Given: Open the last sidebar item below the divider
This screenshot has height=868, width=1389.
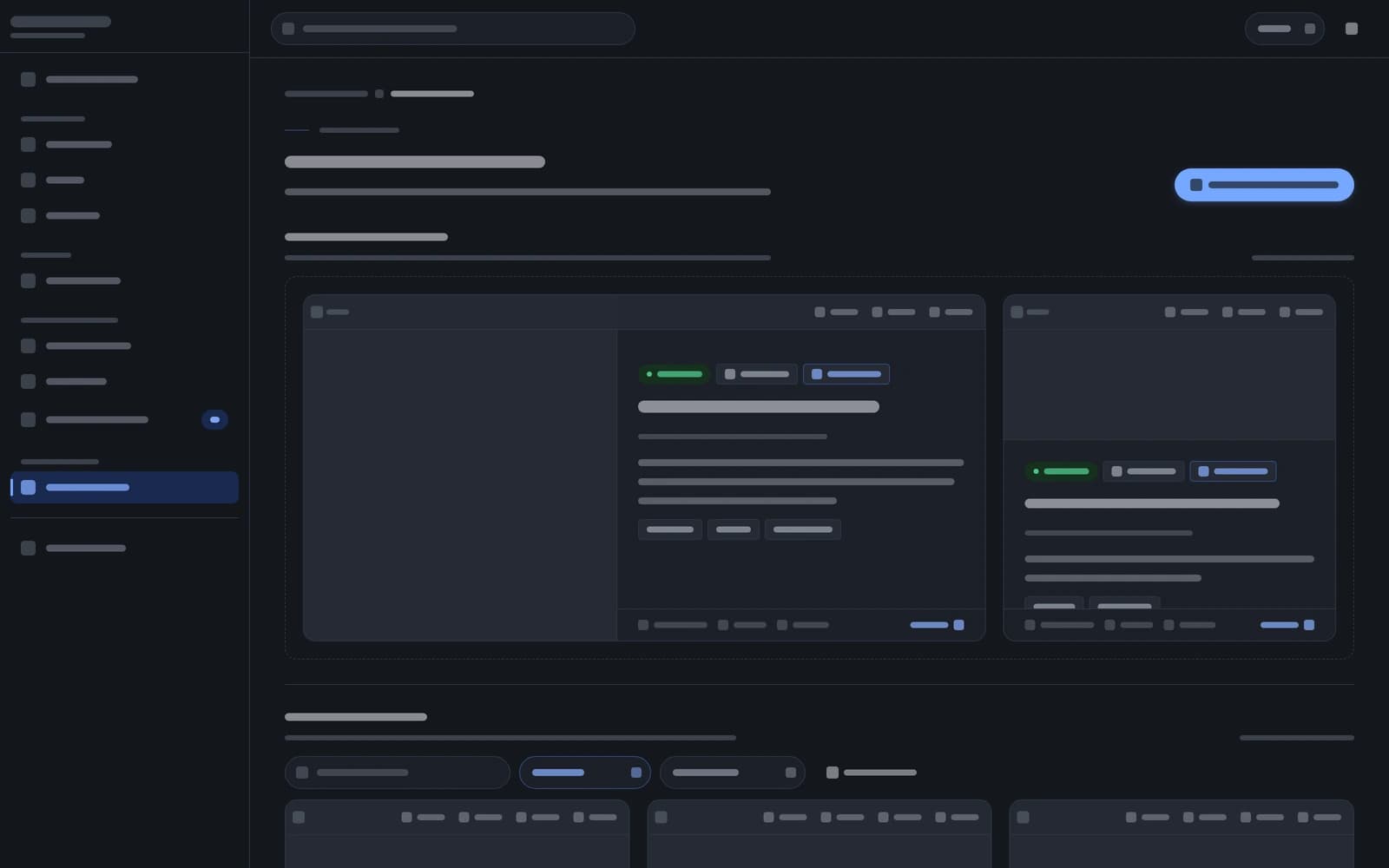Looking at the screenshot, I should tap(124, 549).
